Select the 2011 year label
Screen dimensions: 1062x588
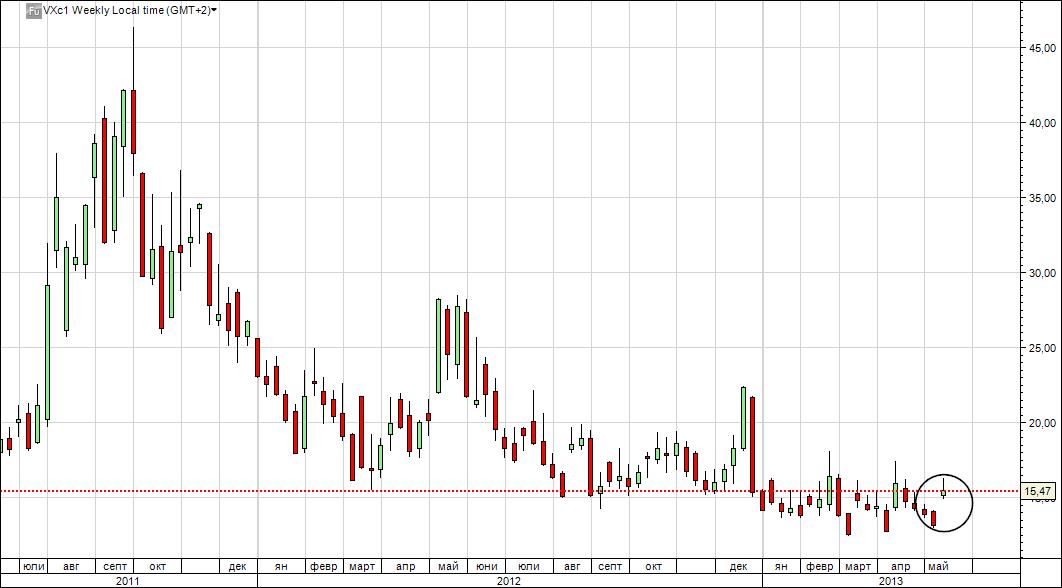point(127,581)
